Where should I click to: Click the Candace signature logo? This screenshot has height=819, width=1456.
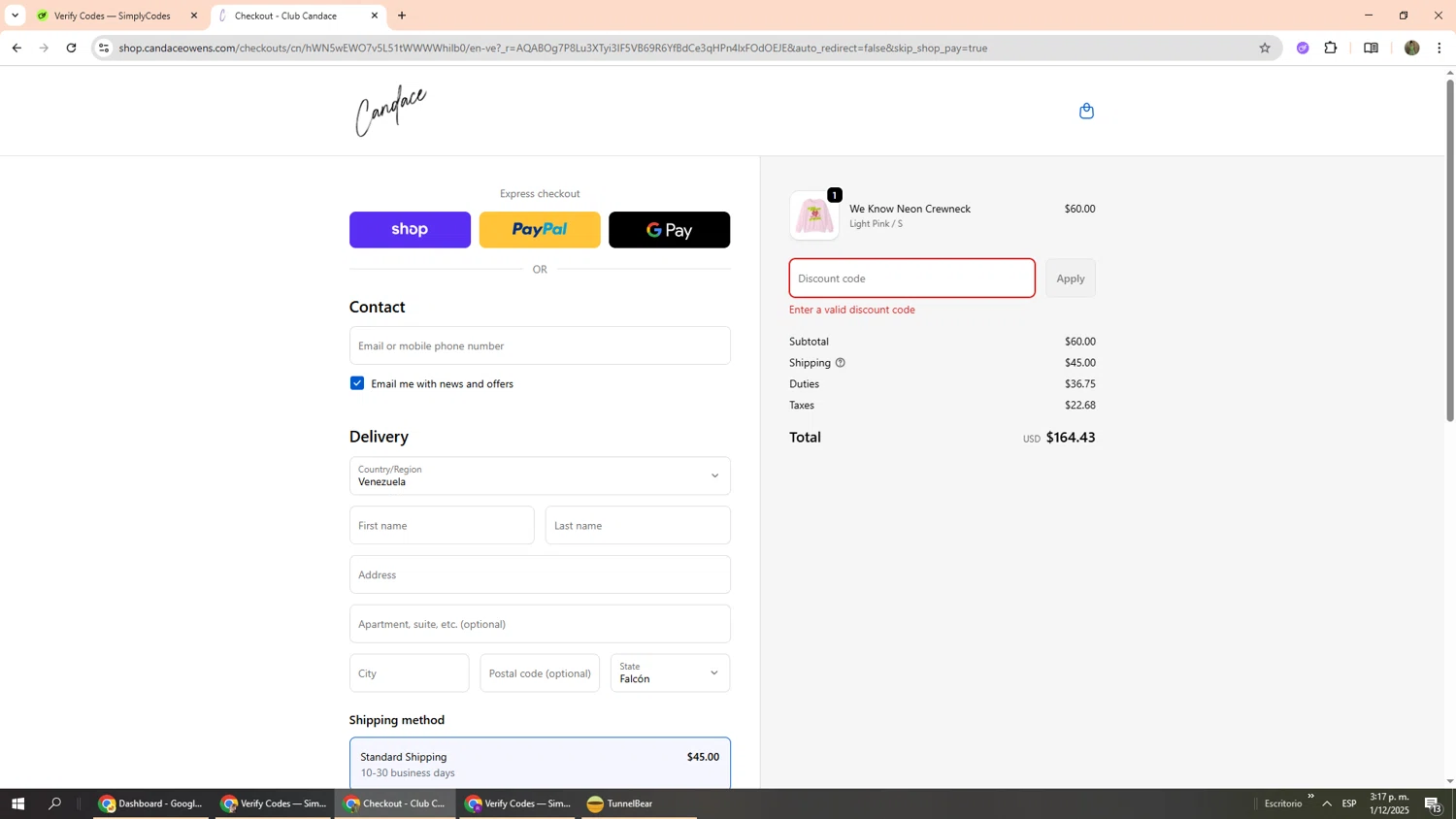(390, 111)
